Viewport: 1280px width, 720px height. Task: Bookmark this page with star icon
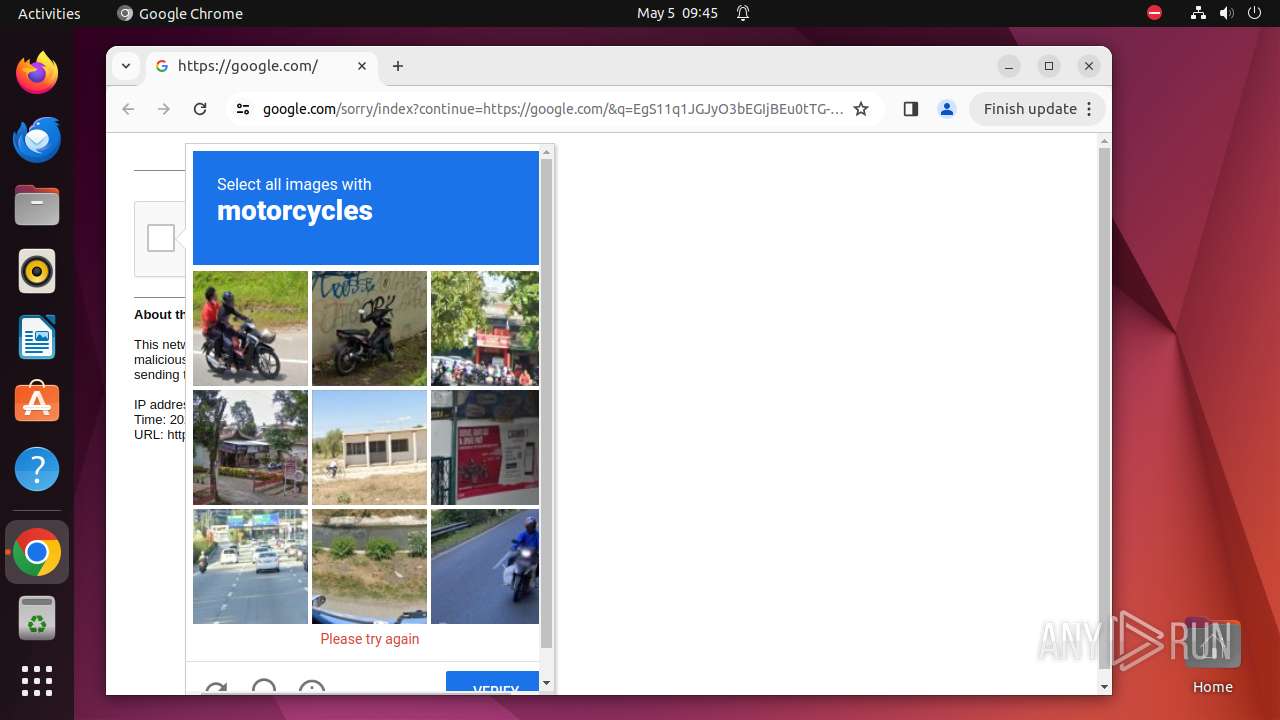point(861,109)
